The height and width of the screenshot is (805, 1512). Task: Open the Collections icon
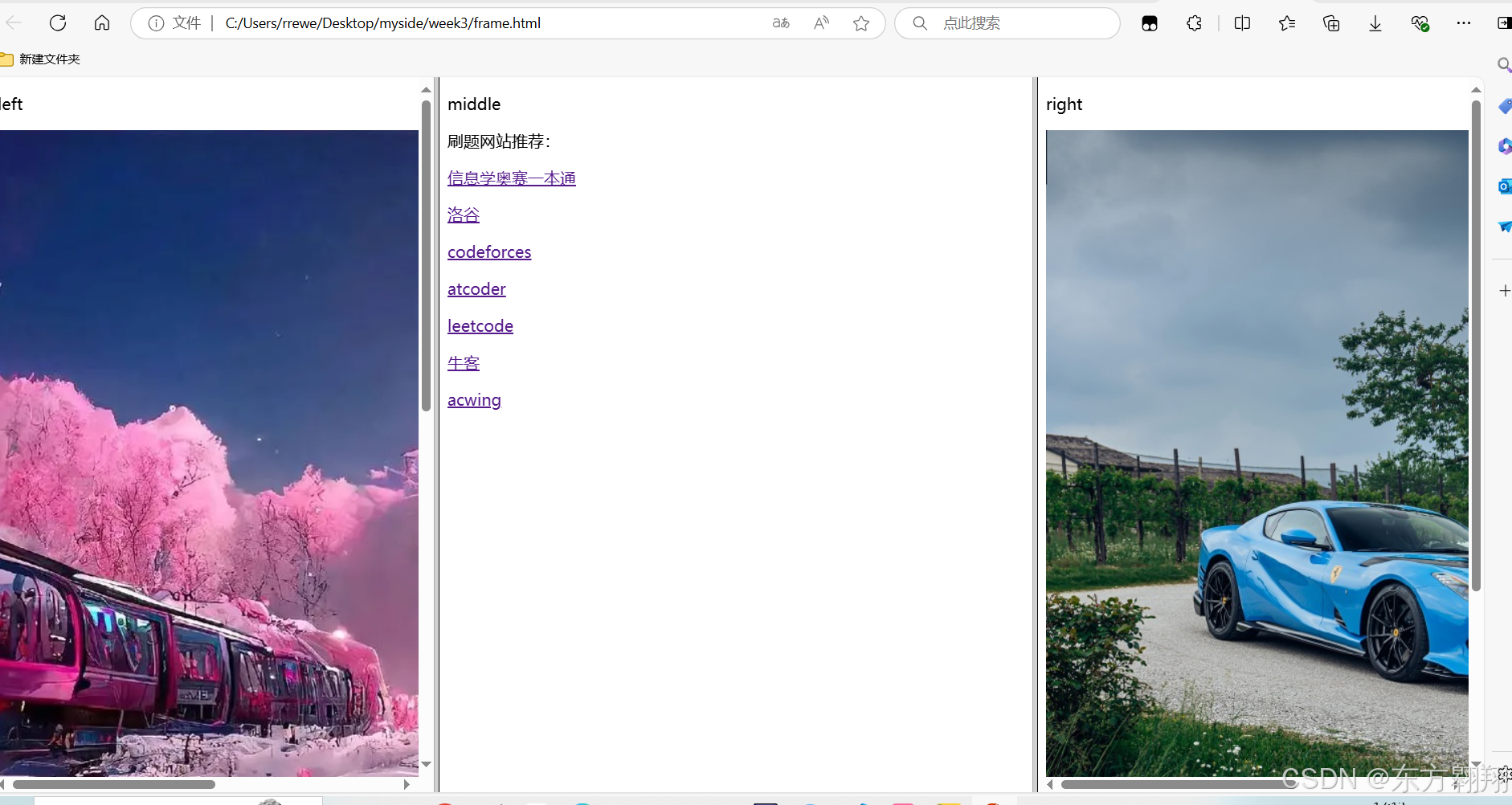(x=1331, y=23)
